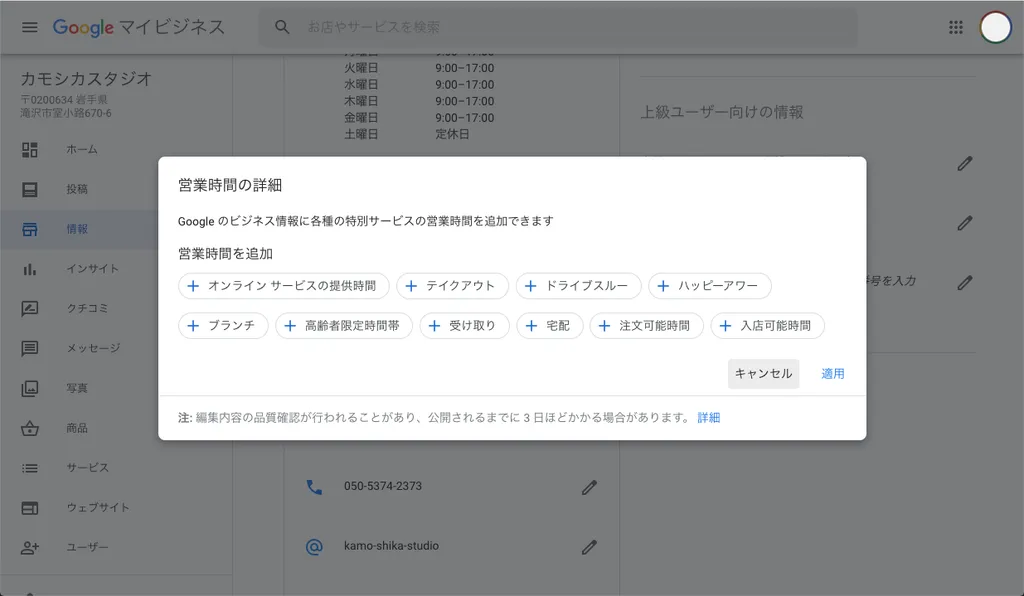This screenshot has height=596, width=1024.
Task: Click the インサイト bar chart icon
Action: (x=29, y=269)
